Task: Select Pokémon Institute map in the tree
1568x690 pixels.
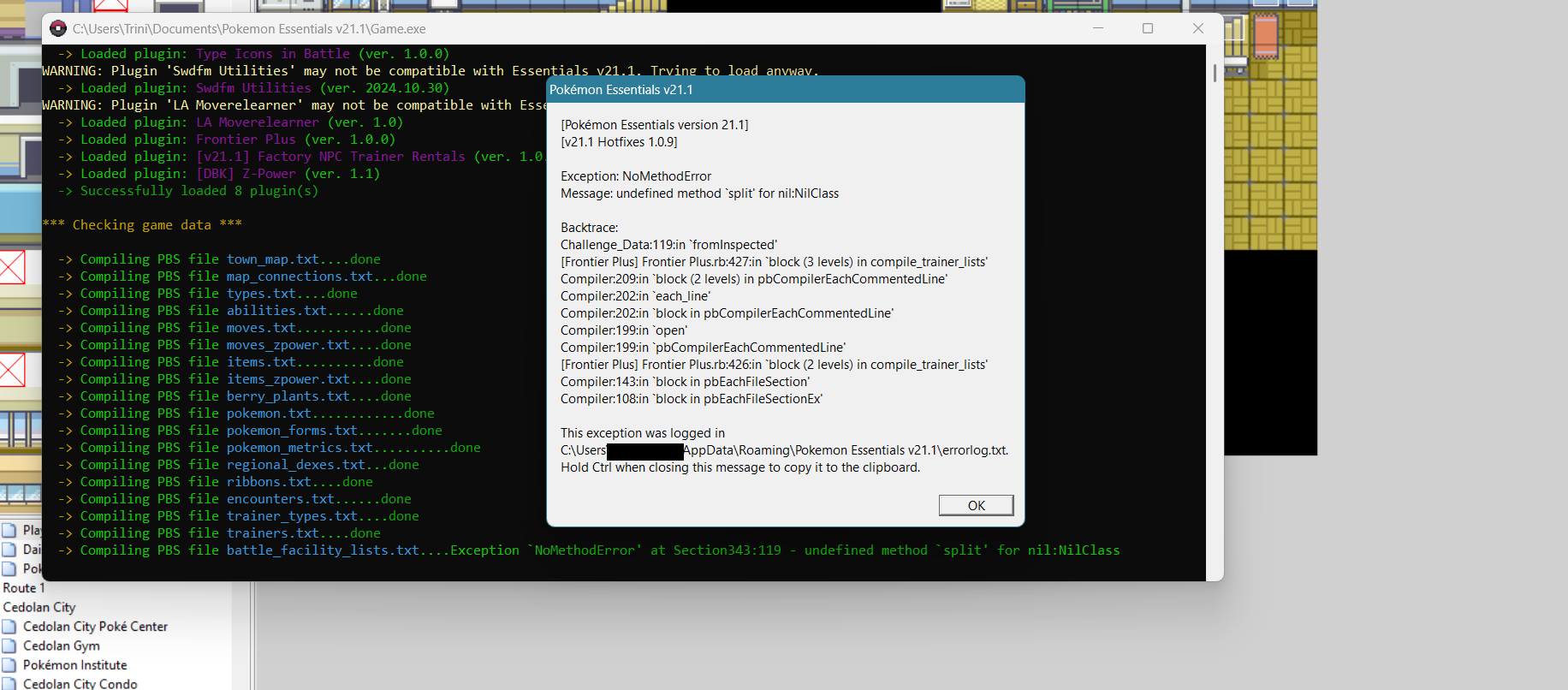Action: 75,665
